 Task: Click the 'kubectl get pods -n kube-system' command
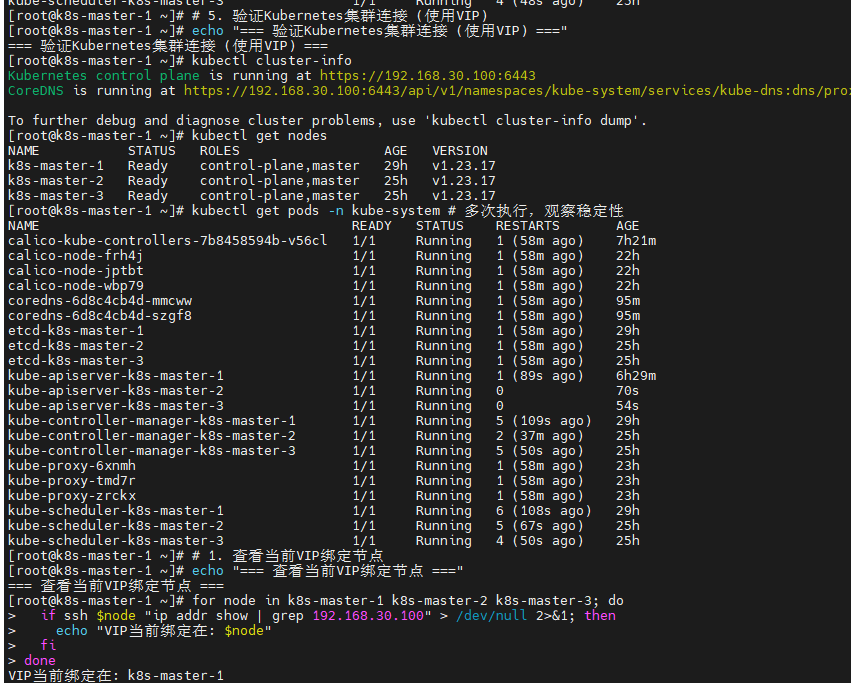click(x=316, y=211)
